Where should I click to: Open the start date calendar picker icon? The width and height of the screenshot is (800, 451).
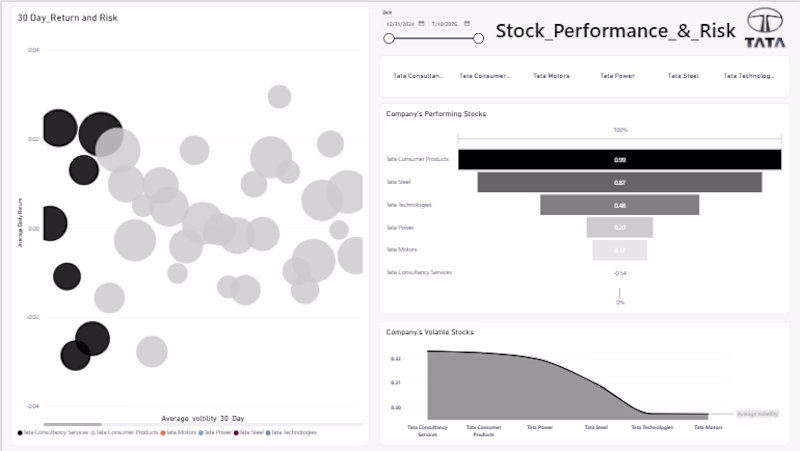click(x=421, y=23)
